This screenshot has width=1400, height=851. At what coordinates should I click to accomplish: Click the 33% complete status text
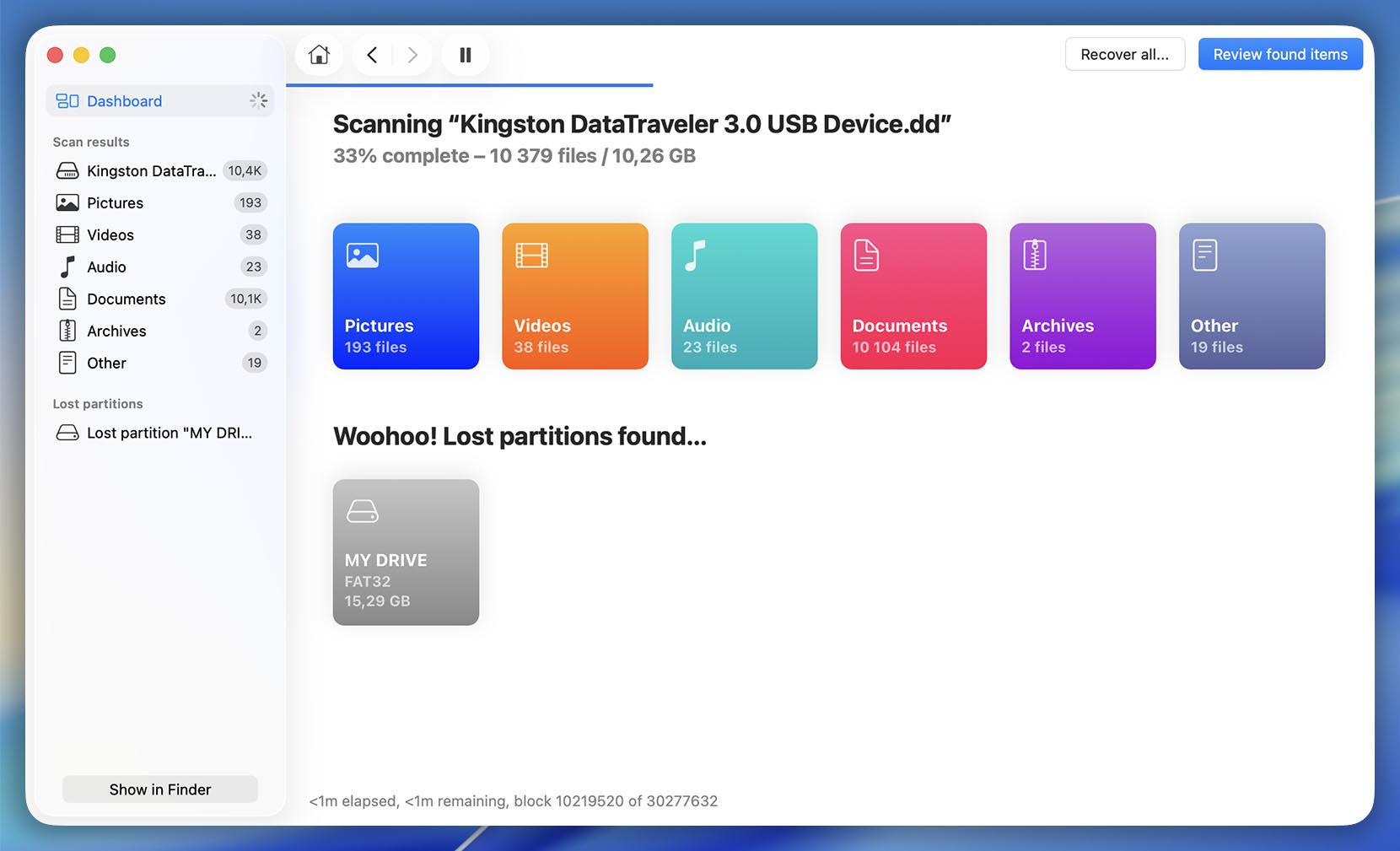coord(514,156)
